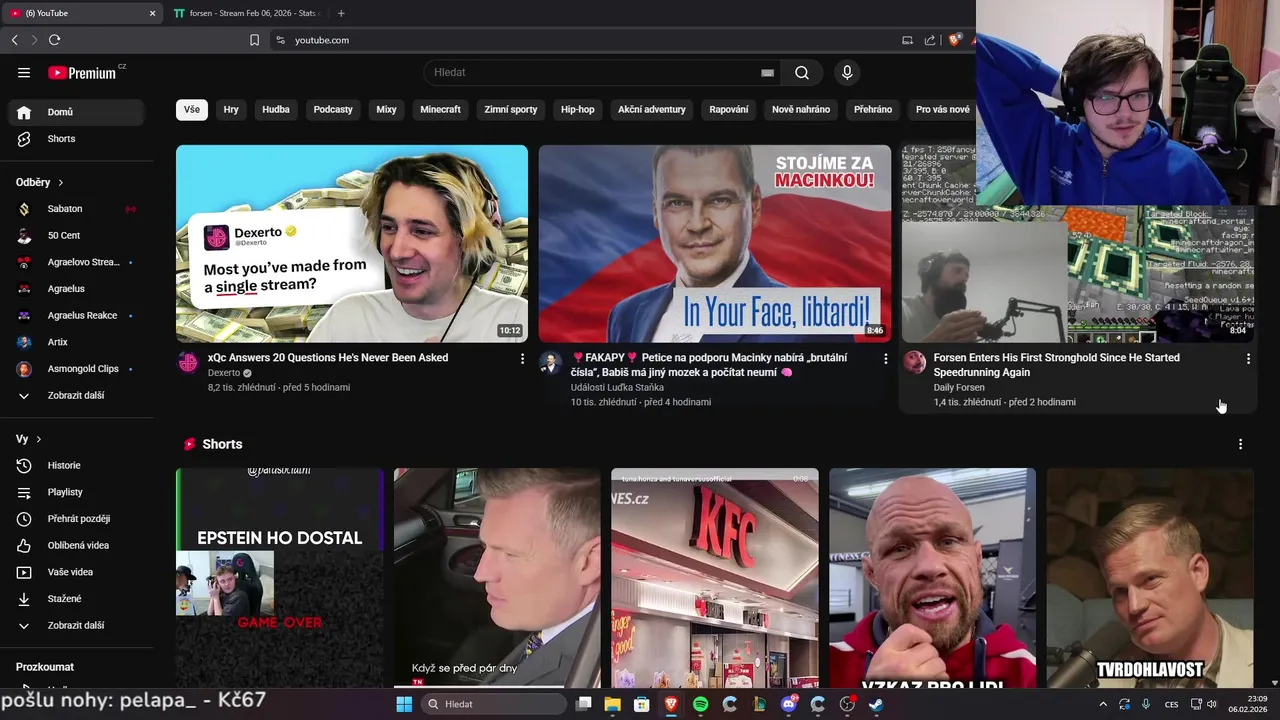The width and height of the screenshot is (1280, 720).
Task: Open Stažené downloads in sidebar
Action: tap(77, 599)
